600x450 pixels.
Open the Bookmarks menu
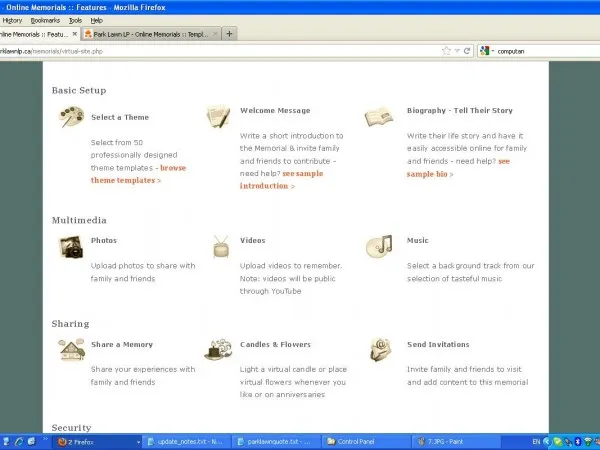(x=45, y=20)
